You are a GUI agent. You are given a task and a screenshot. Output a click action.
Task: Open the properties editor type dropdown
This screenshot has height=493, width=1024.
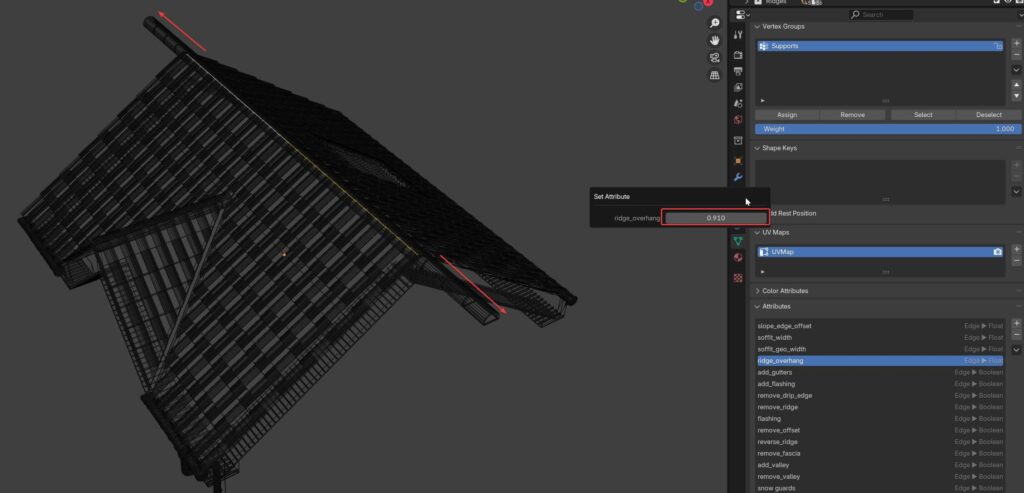tap(743, 14)
